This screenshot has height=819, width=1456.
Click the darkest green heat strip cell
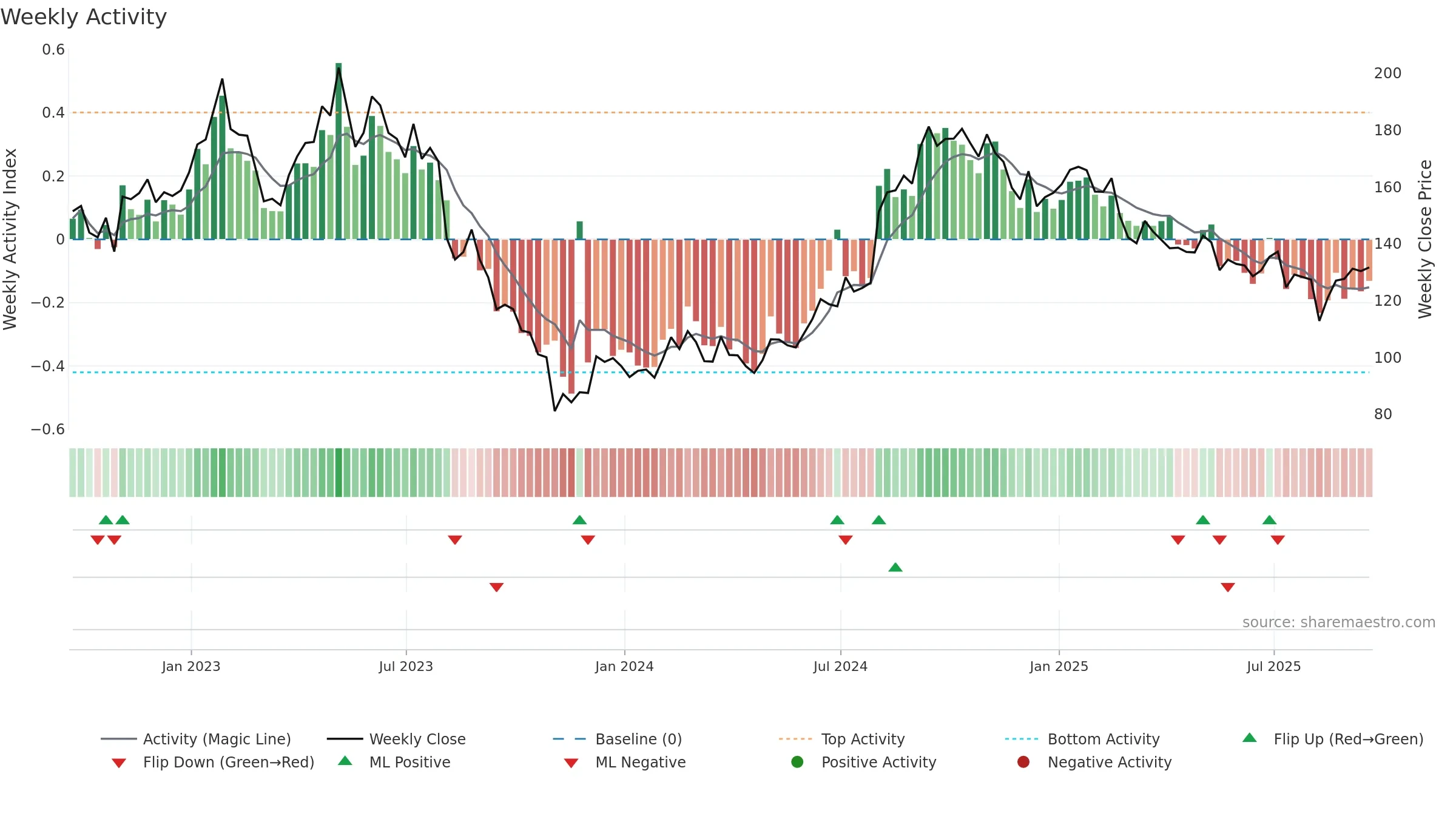[x=339, y=473]
